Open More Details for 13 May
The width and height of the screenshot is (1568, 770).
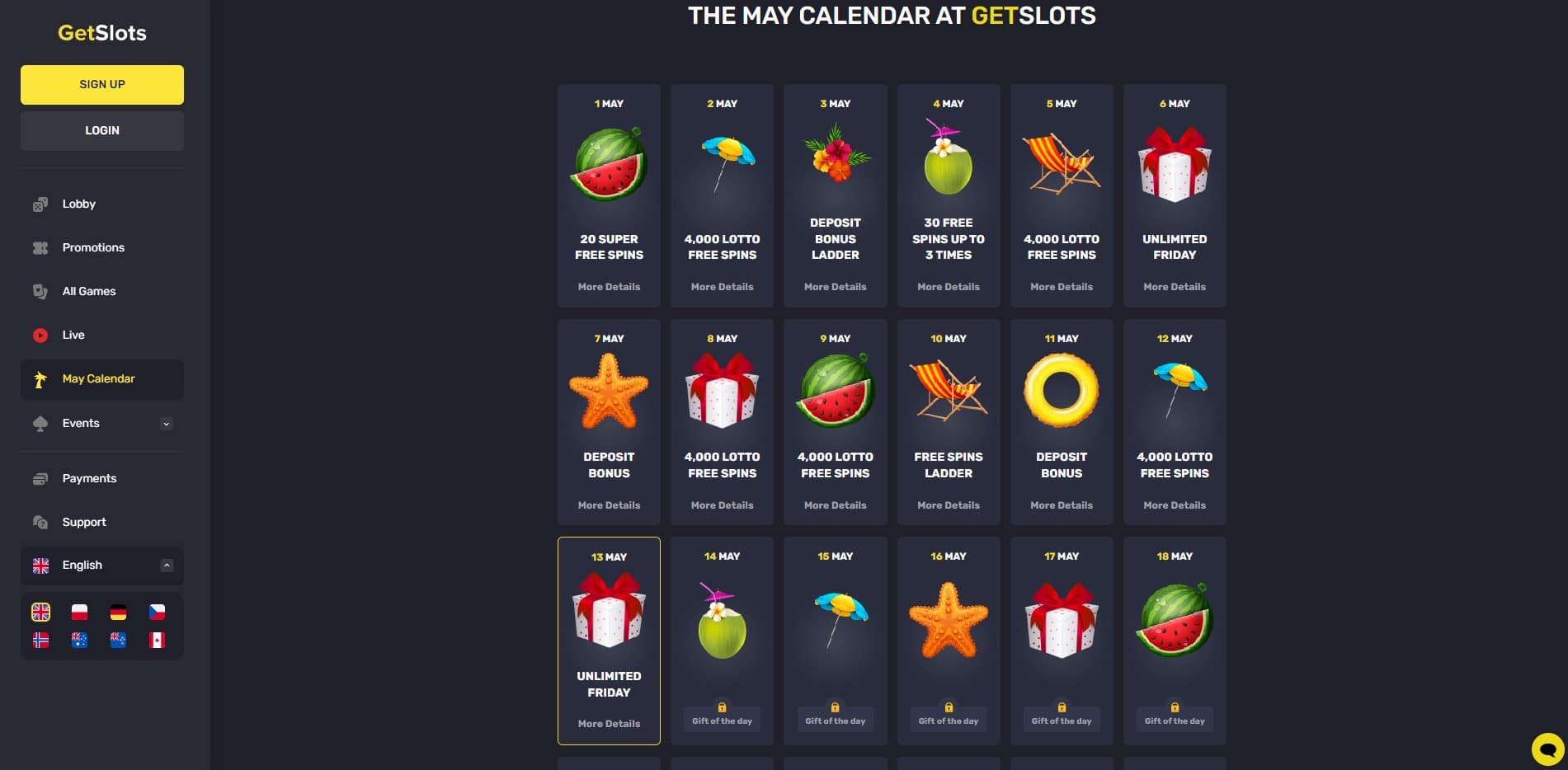click(609, 724)
